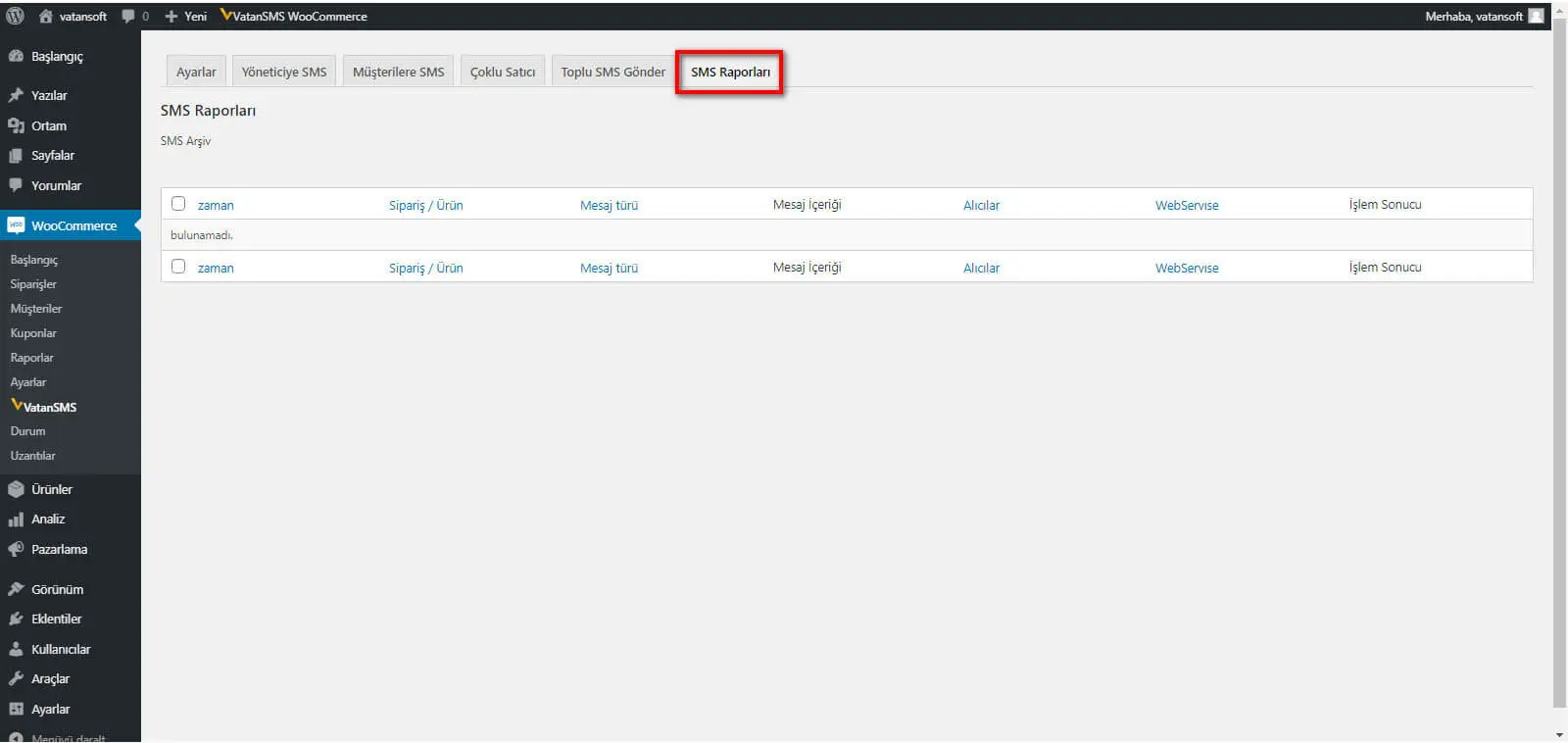1568x743 pixels.
Task: Click the Eklentiler plug icon
Action: (x=16, y=619)
